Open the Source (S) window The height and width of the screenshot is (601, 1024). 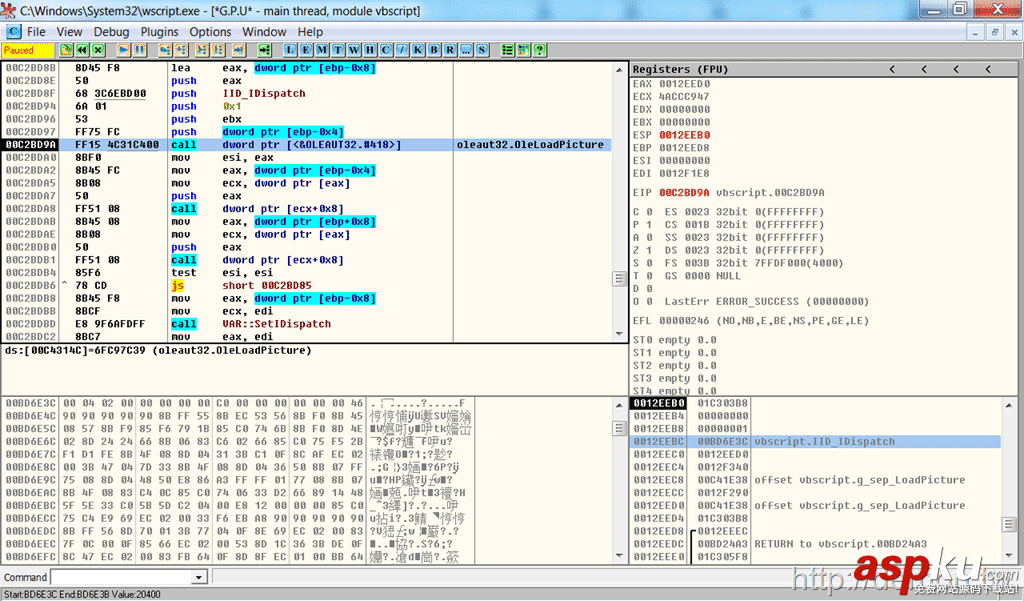click(x=482, y=50)
